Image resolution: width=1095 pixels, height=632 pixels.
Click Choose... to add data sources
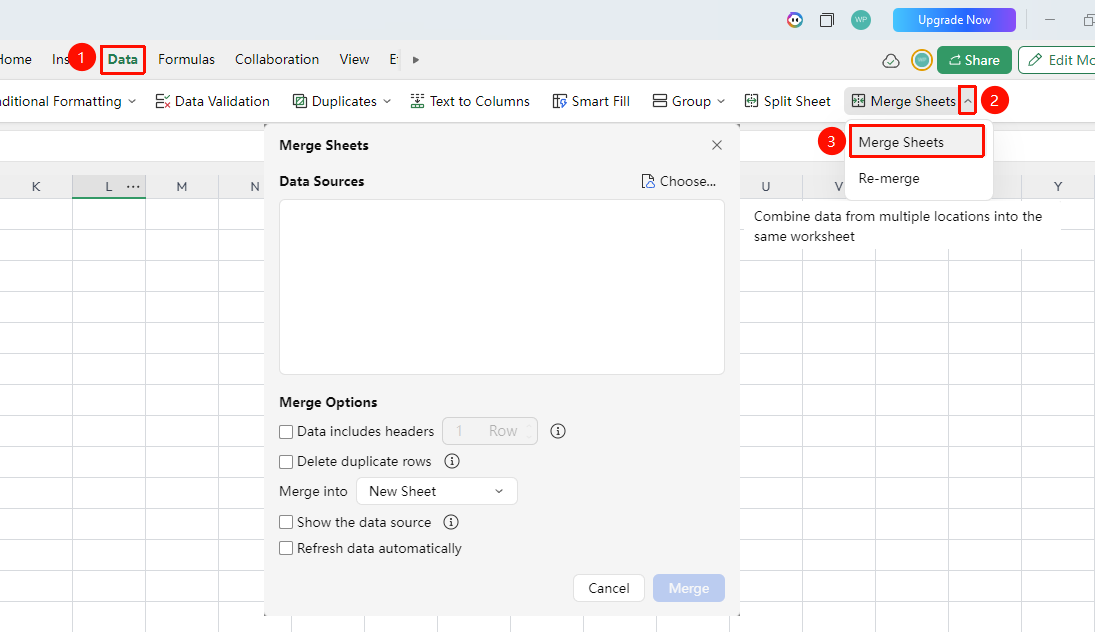click(x=679, y=182)
